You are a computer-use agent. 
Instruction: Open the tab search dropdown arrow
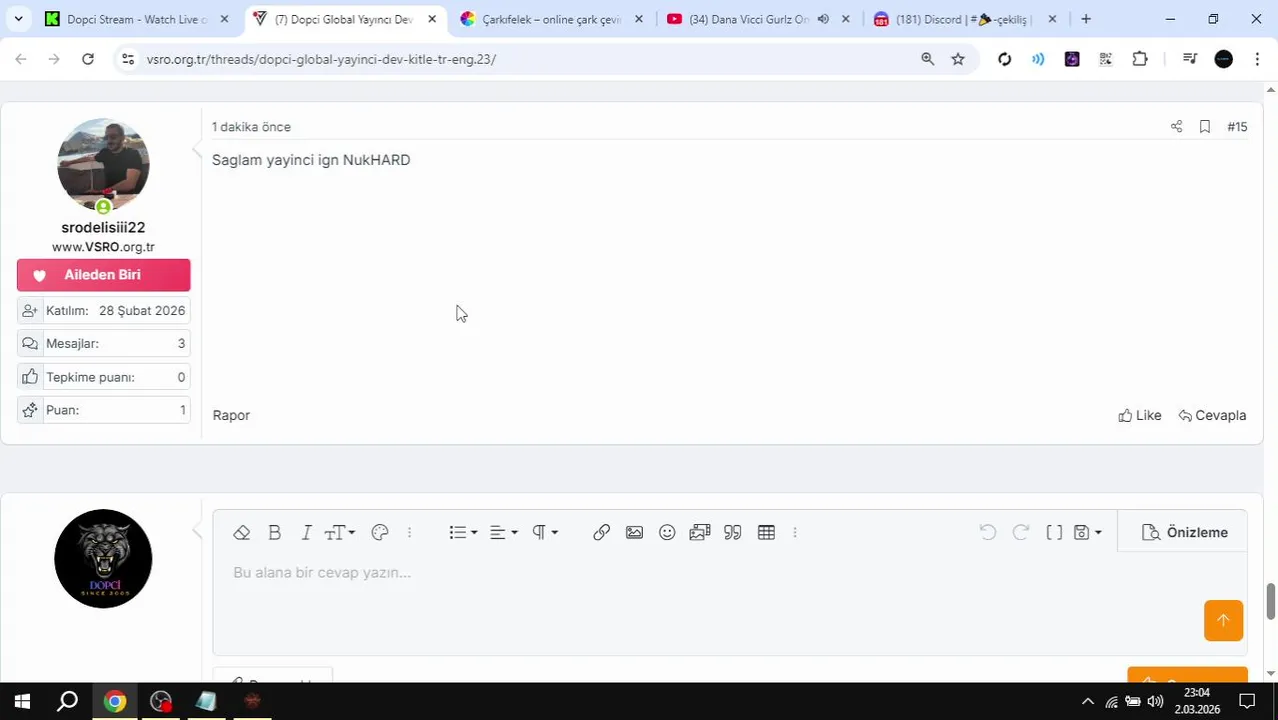(18, 19)
